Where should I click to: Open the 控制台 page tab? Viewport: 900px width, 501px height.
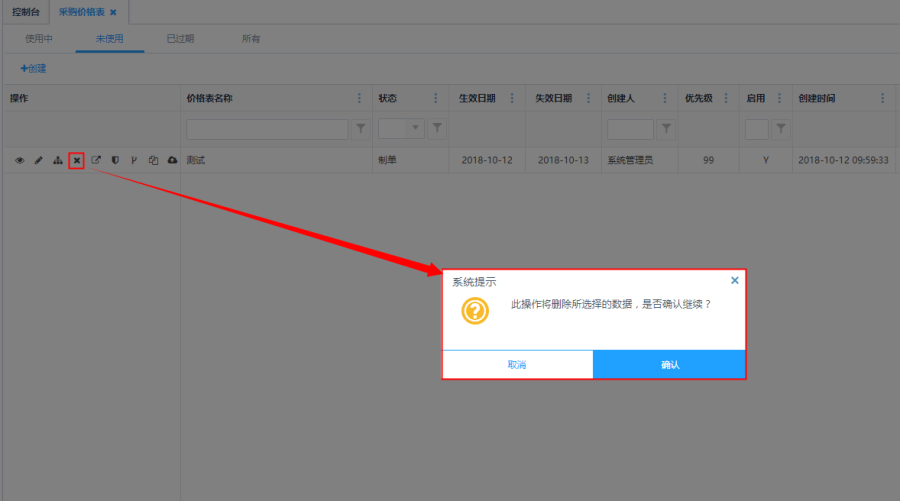pos(25,12)
